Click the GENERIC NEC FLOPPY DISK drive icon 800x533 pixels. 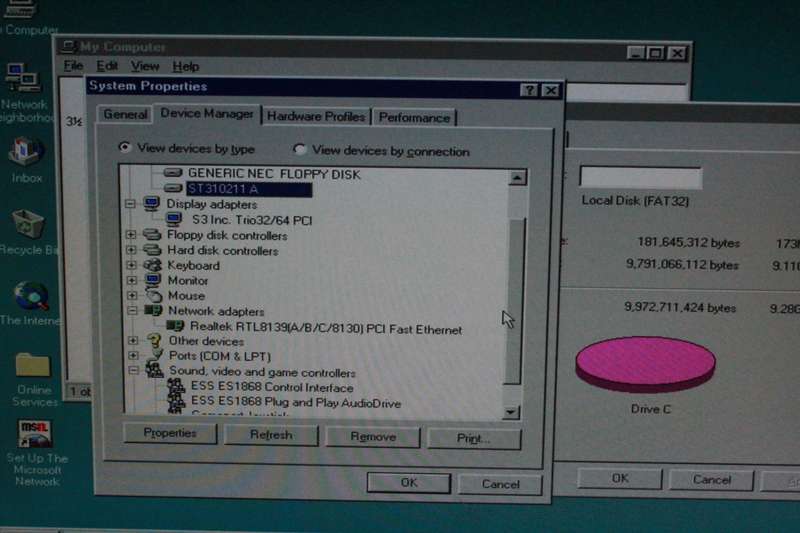[173, 173]
